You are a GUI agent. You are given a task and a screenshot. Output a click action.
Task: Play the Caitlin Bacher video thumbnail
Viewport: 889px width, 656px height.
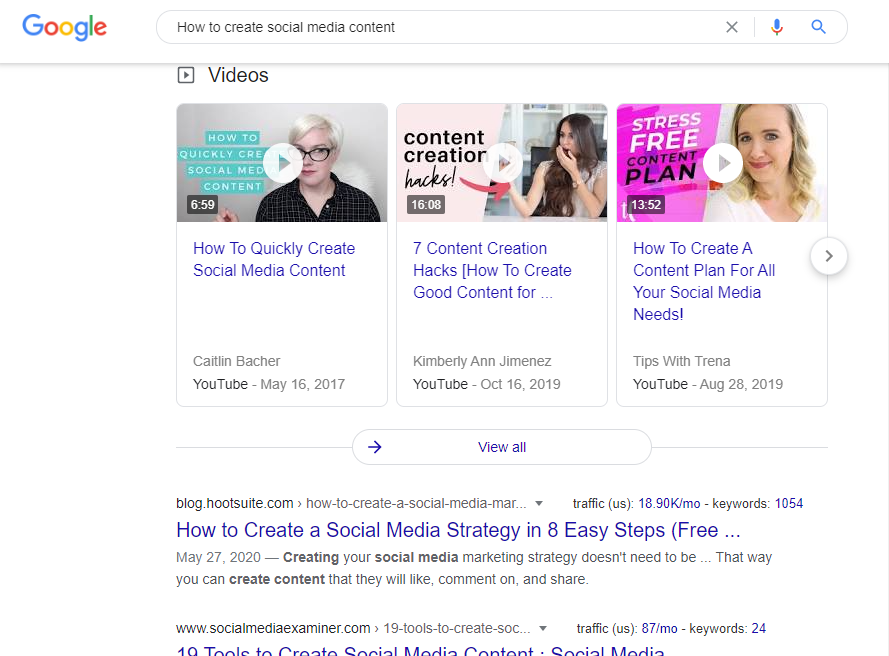282,163
